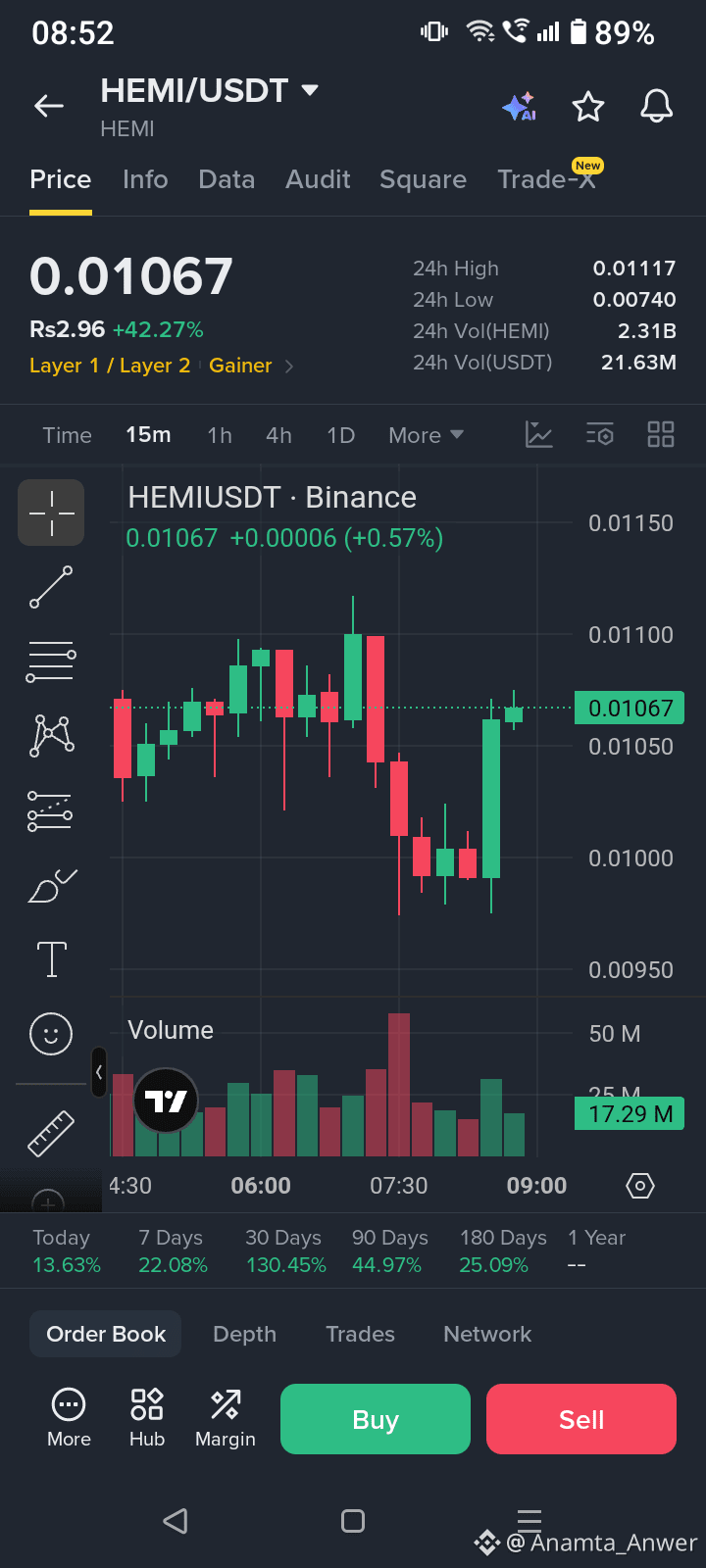This screenshot has height=1568, width=706.
Task: Select the text annotation tool
Action: coord(51,959)
